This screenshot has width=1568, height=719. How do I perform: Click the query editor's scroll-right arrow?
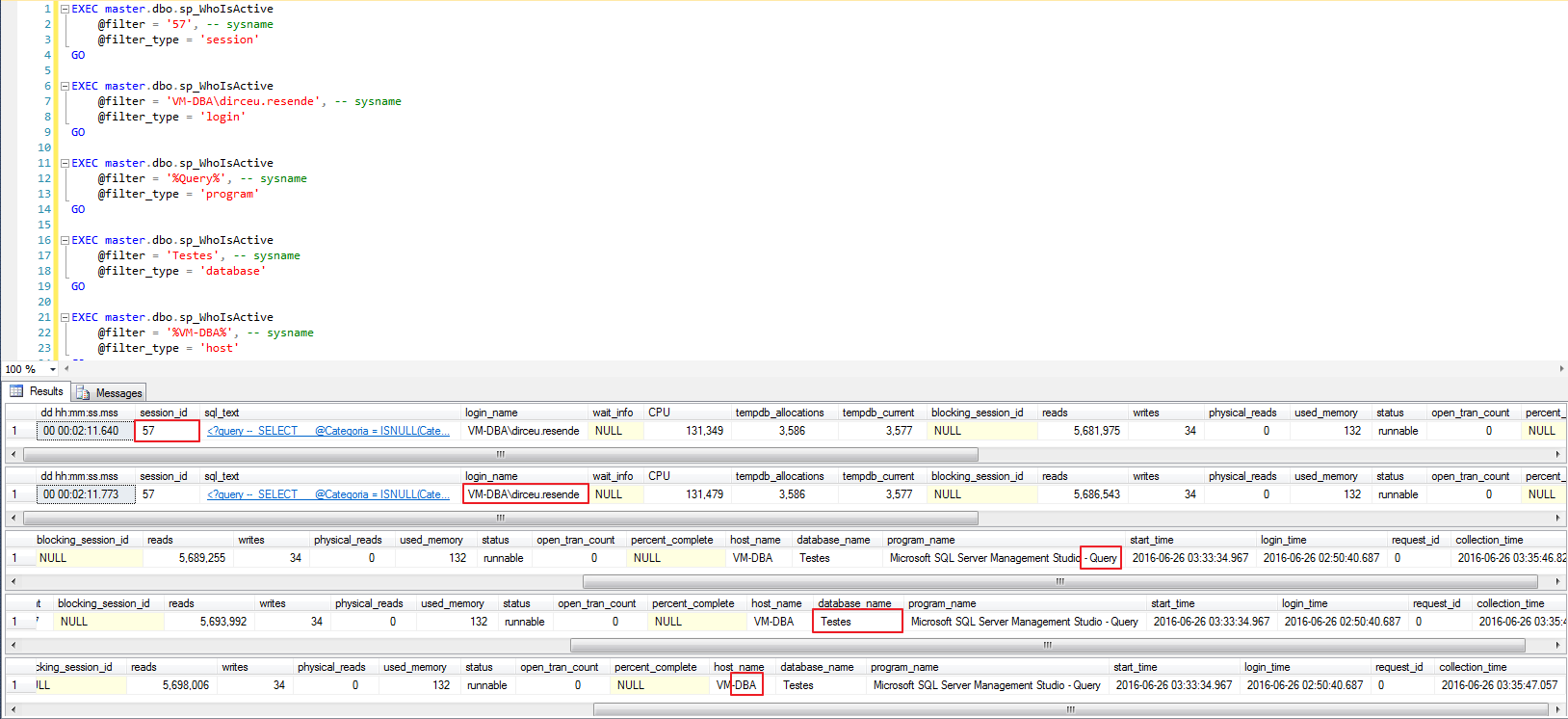1560,368
